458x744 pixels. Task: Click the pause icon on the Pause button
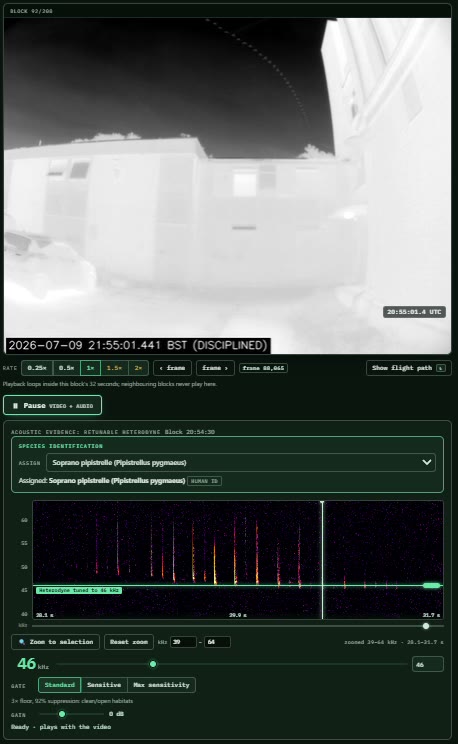tap(15, 406)
